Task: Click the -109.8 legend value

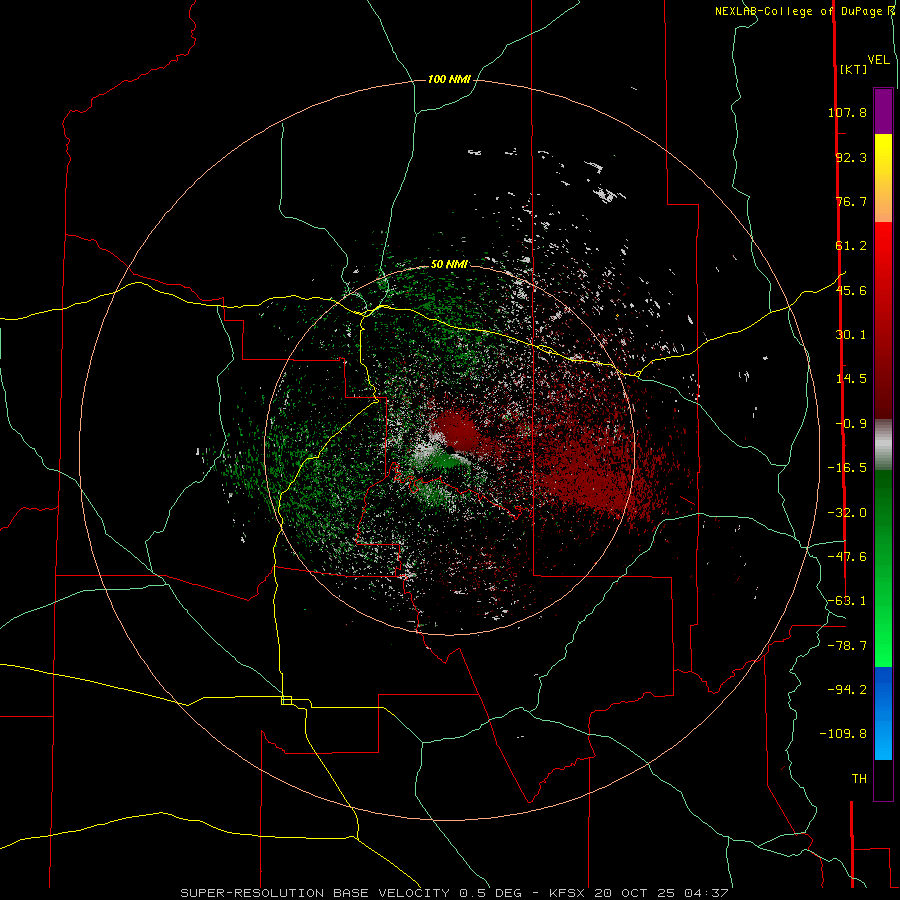Action: click(843, 734)
